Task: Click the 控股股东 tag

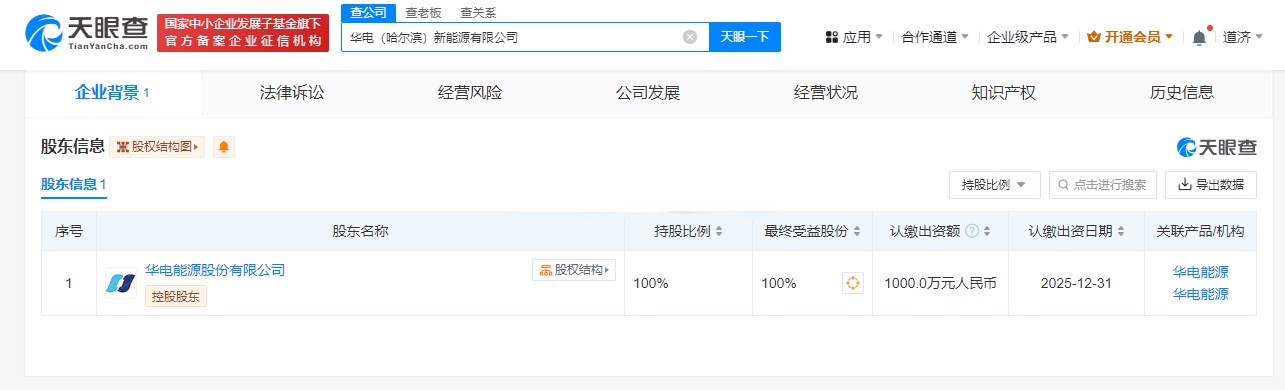Action: (x=176, y=296)
